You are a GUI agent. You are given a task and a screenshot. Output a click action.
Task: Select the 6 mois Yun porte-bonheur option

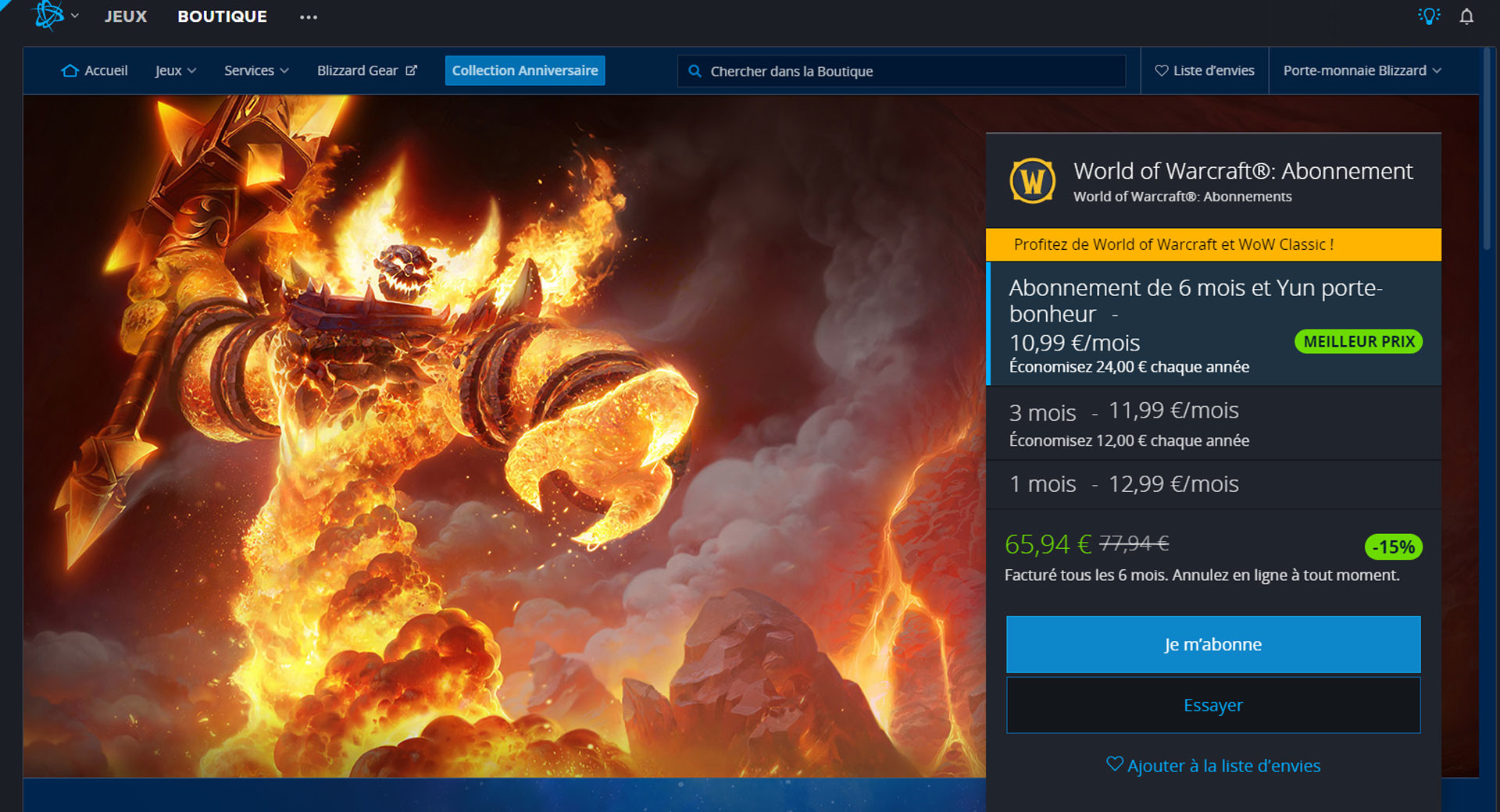(1213, 324)
